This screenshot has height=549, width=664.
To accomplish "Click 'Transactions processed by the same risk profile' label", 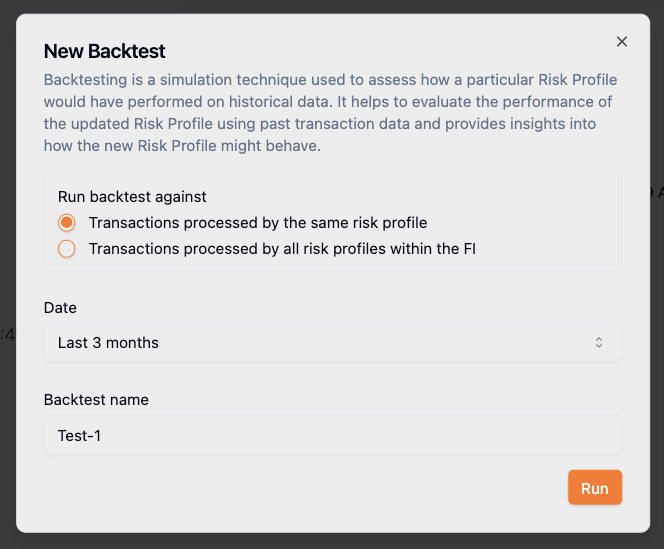I will coord(258,222).
